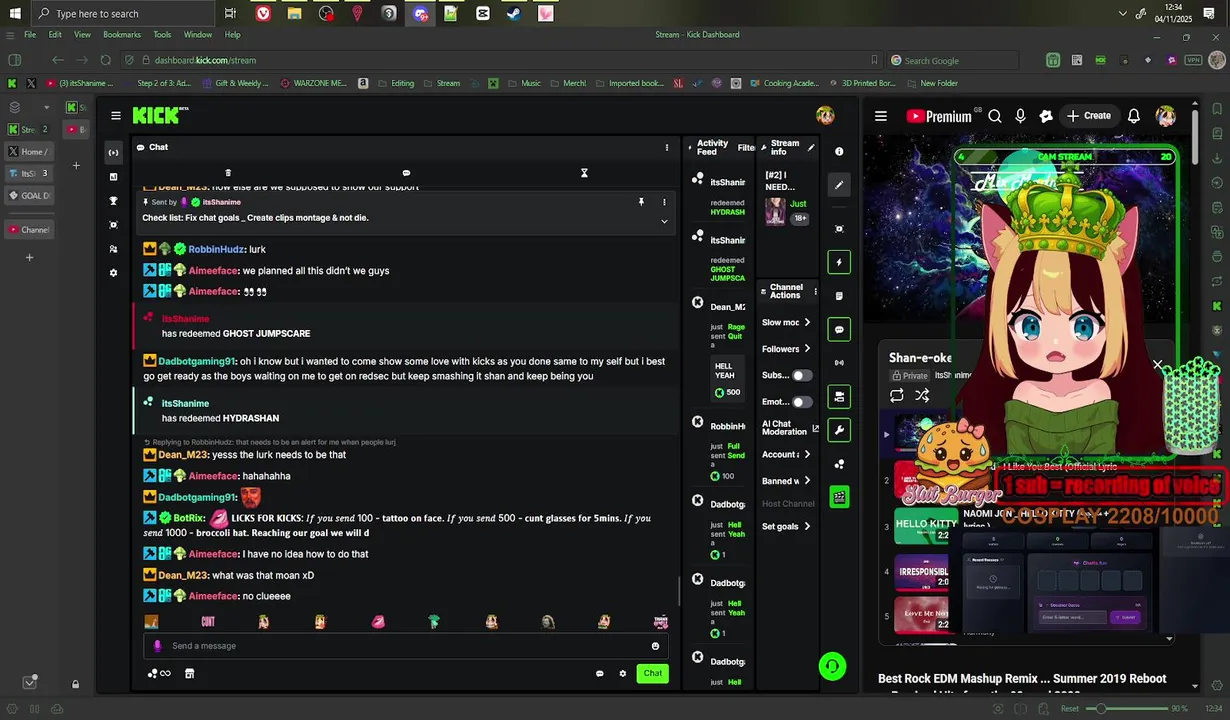The image size is (1230, 720).
Task: Open Windows tray hidden icons chevron
Action: point(1122,14)
